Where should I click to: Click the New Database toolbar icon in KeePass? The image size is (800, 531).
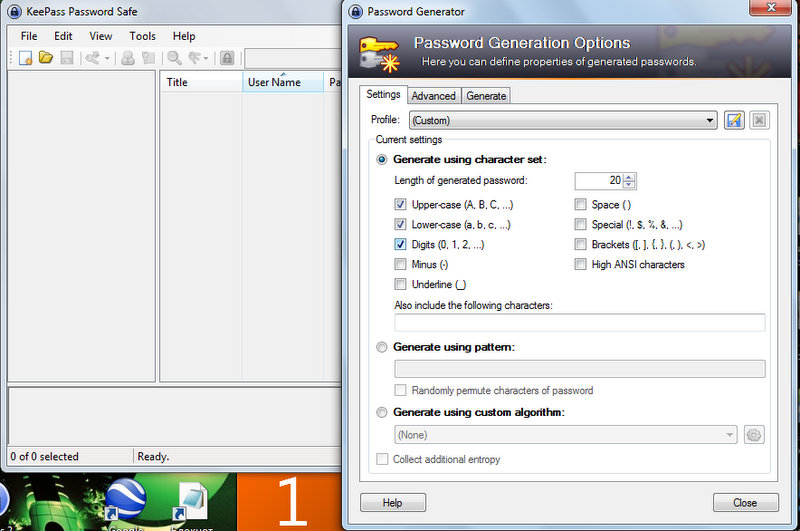coord(26,58)
